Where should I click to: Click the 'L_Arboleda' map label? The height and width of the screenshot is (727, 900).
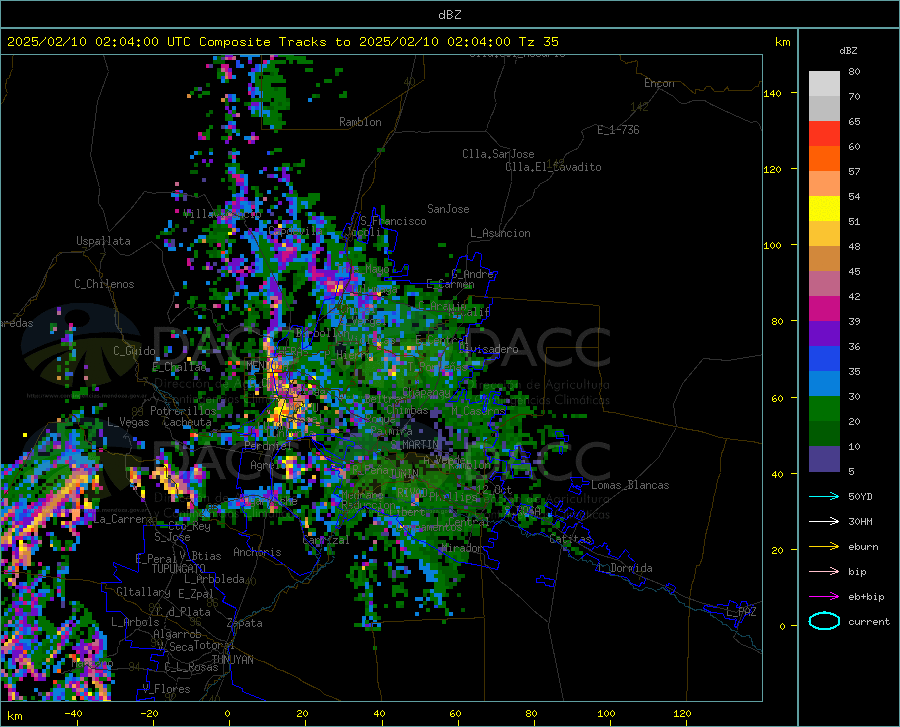(x=214, y=579)
